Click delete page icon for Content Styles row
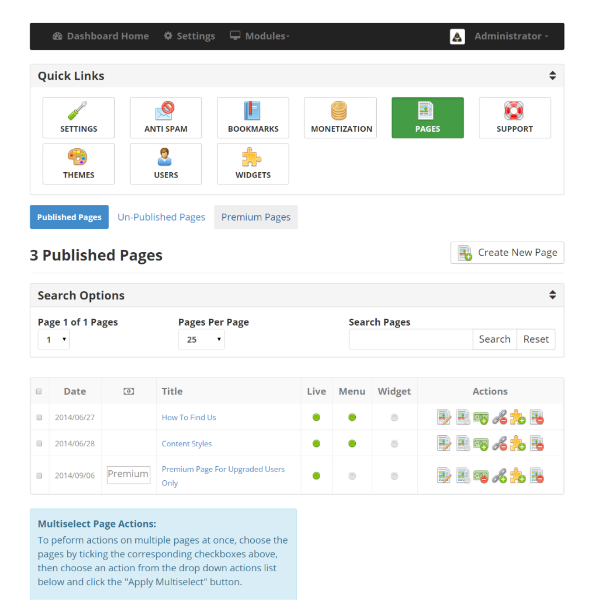This screenshot has width=600, height=600. point(537,443)
